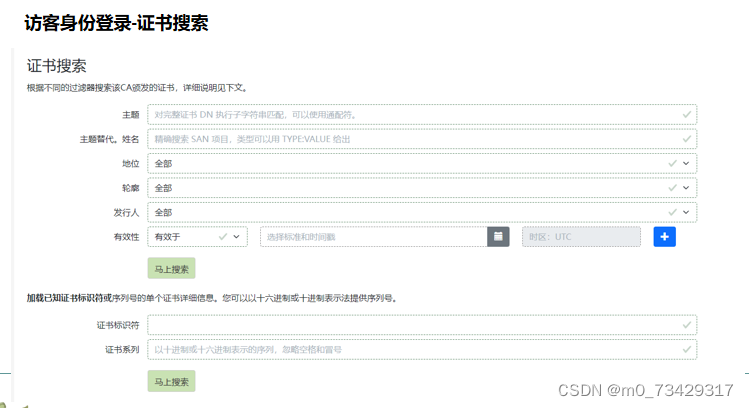The width and height of the screenshot is (749, 408).
Task: Add another validity filter with plus button
Action: coord(664,236)
